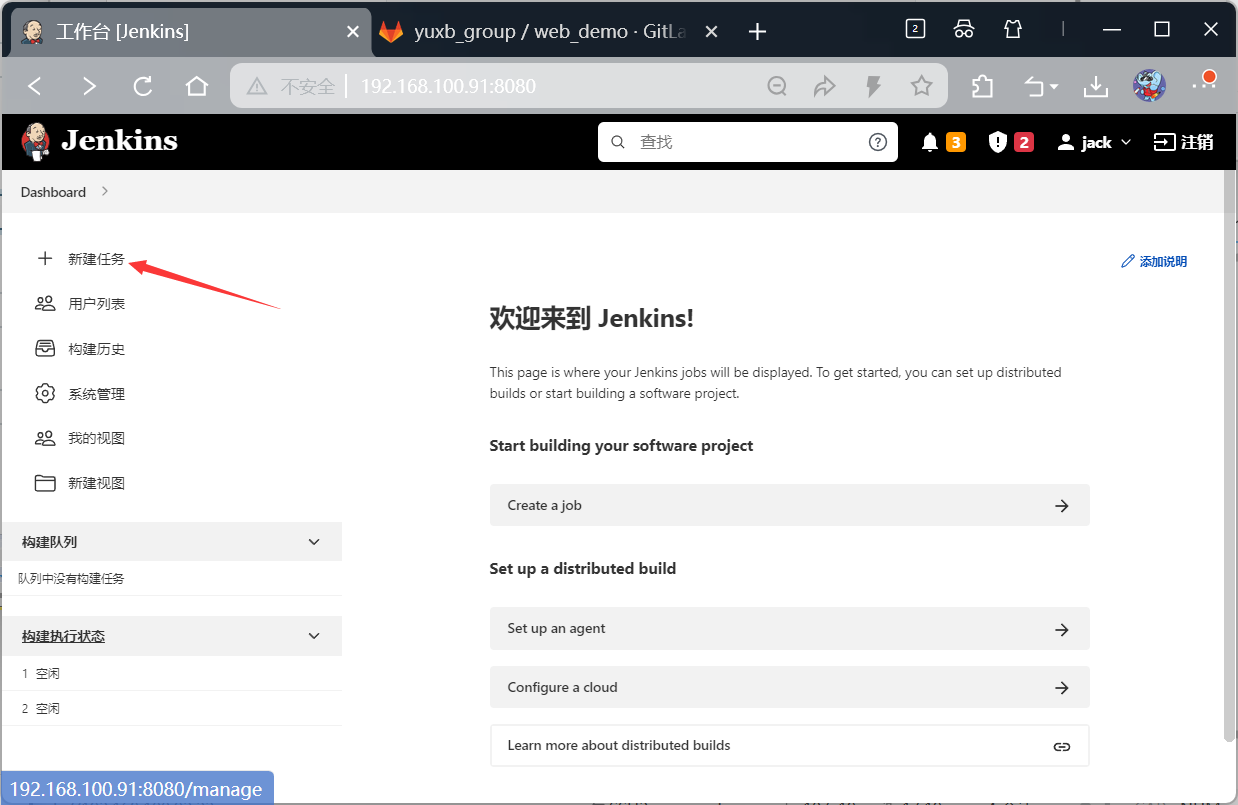The image size is (1238, 805).
Task: Close the GitLab web_demo tab
Action: point(711,32)
